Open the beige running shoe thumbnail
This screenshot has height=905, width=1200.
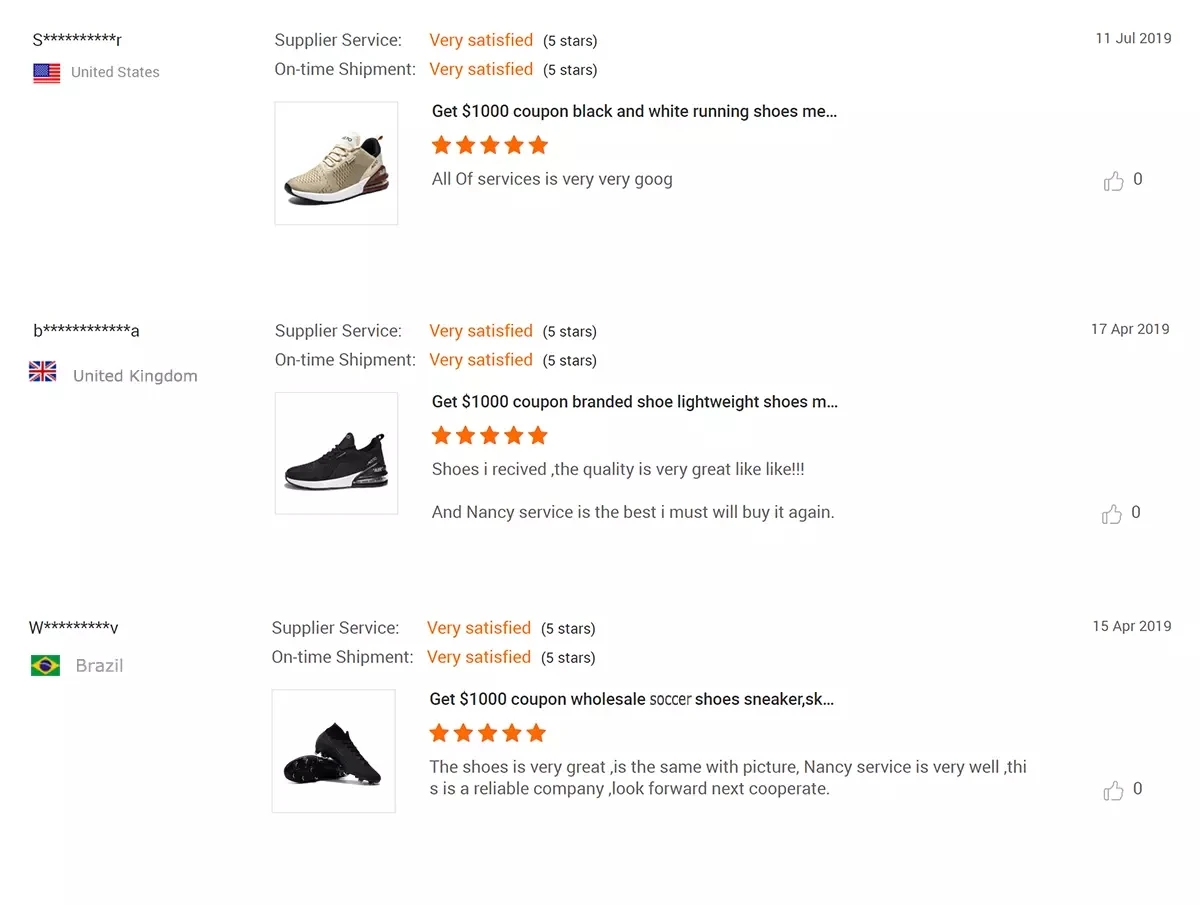tap(336, 163)
